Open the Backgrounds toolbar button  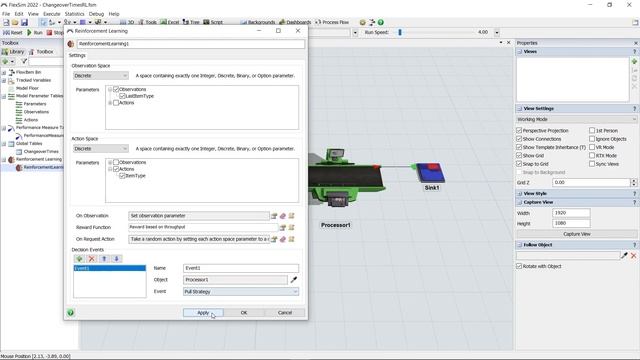[x=258, y=22]
